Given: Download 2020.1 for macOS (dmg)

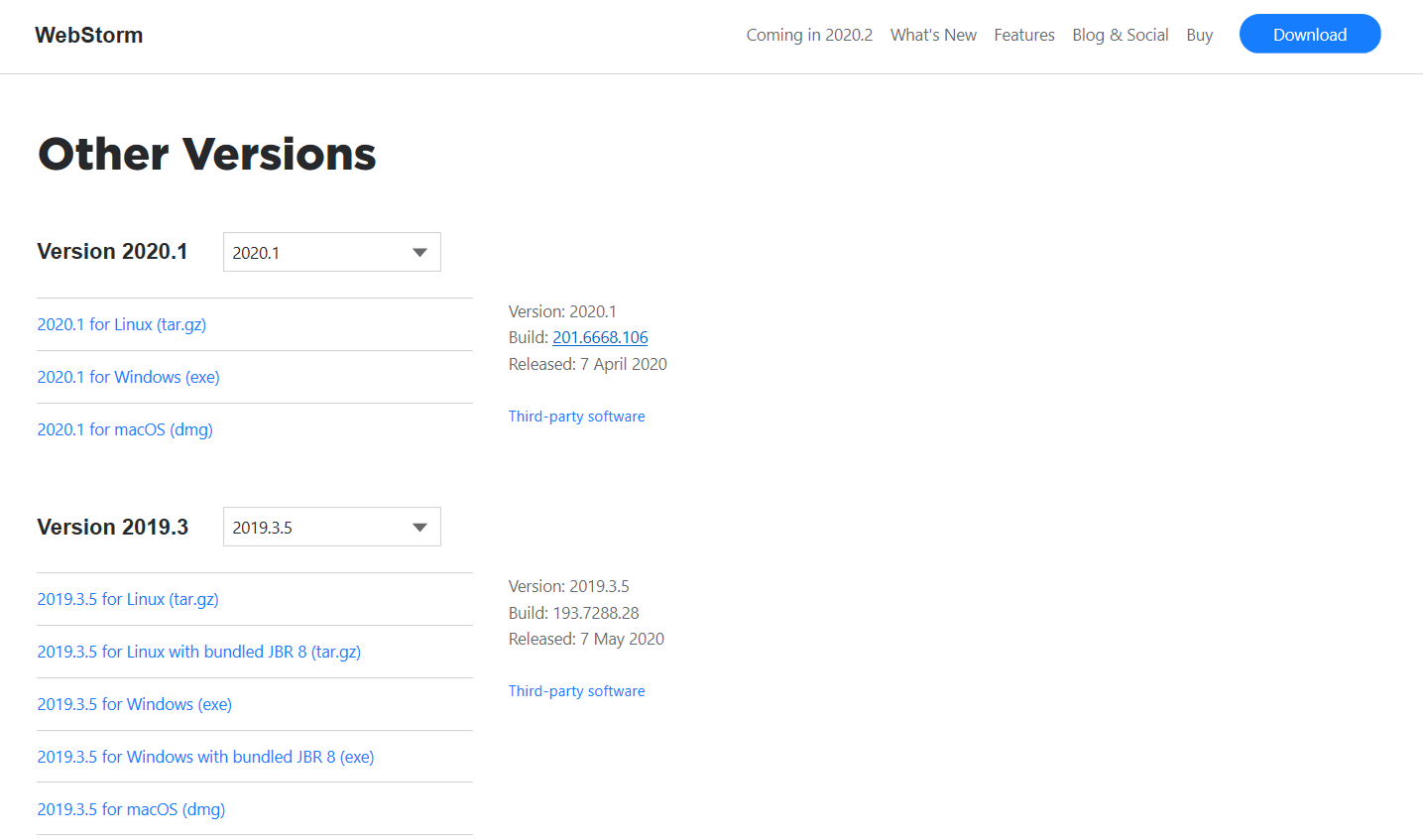Looking at the screenshot, I should click(124, 428).
